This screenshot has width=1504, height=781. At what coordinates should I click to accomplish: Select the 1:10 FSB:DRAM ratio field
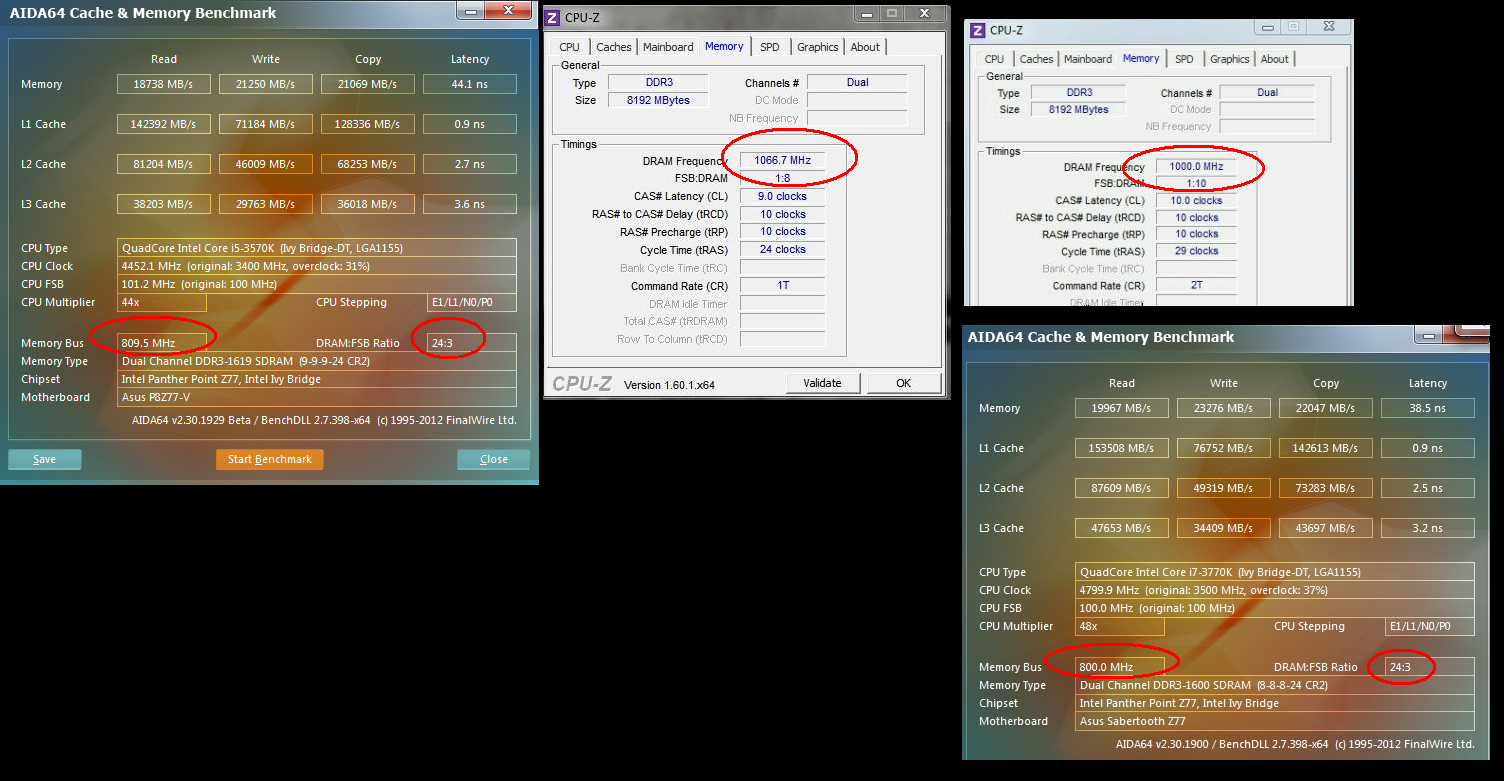click(x=1197, y=184)
